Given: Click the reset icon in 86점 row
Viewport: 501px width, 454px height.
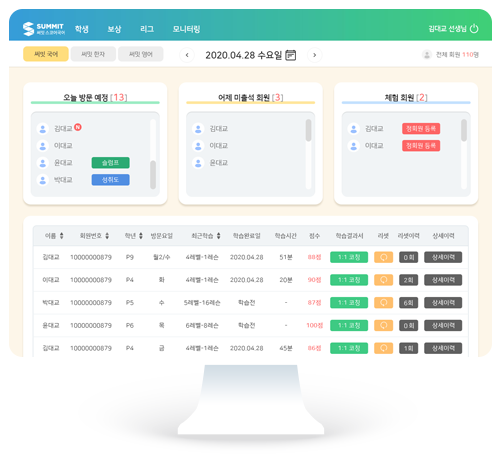Looking at the screenshot, I should coord(384,348).
